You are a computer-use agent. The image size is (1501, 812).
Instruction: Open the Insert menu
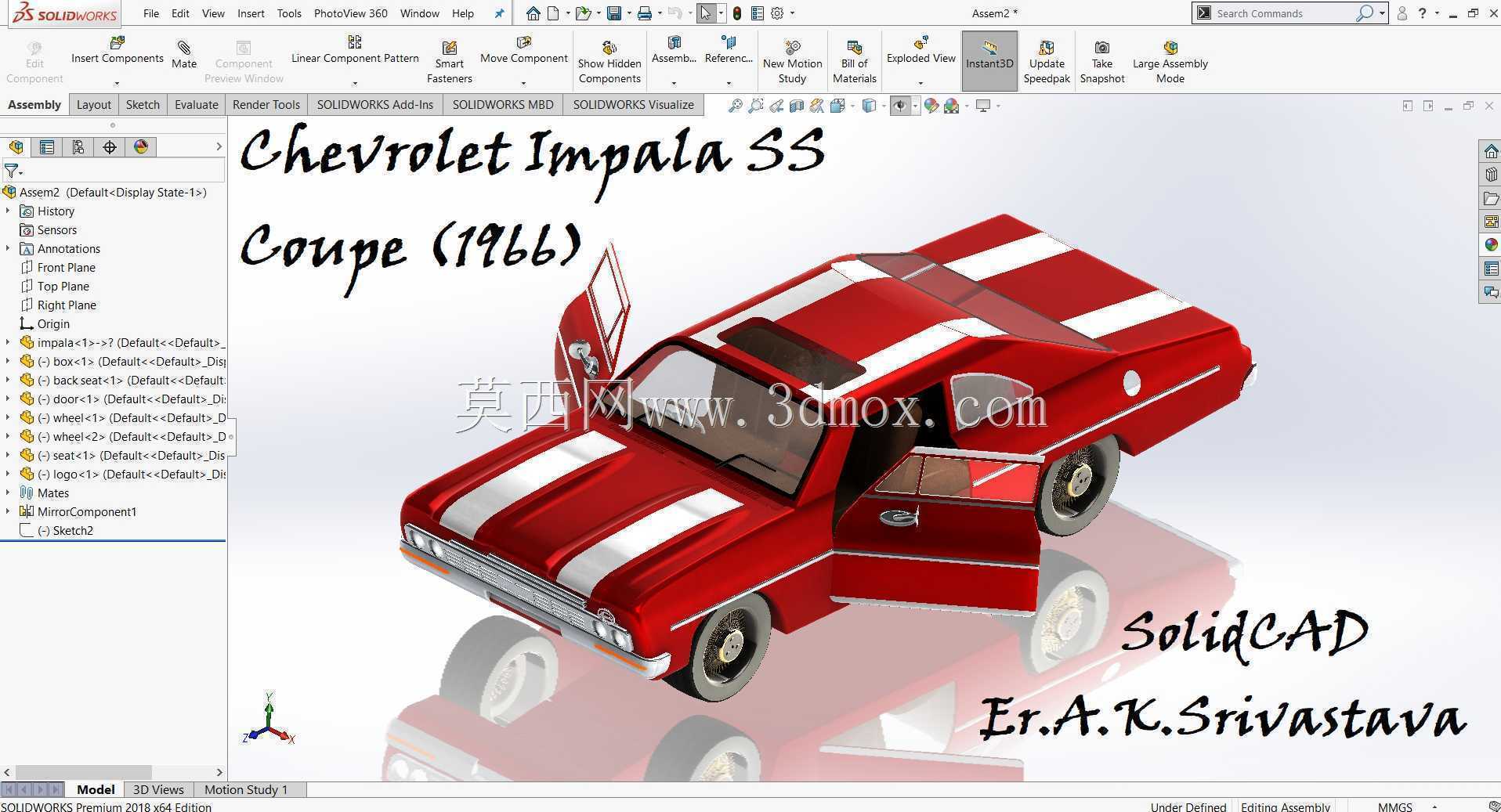click(251, 13)
